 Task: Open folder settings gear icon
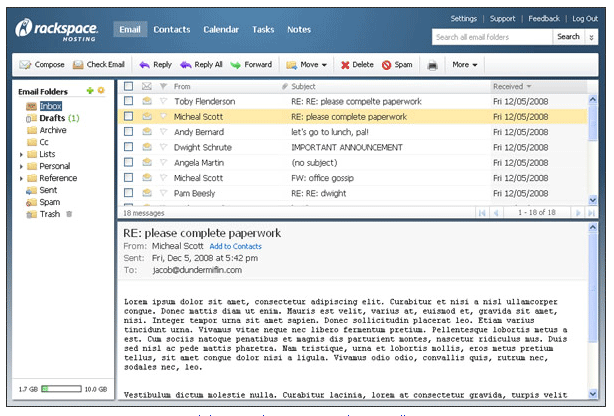pos(101,90)
